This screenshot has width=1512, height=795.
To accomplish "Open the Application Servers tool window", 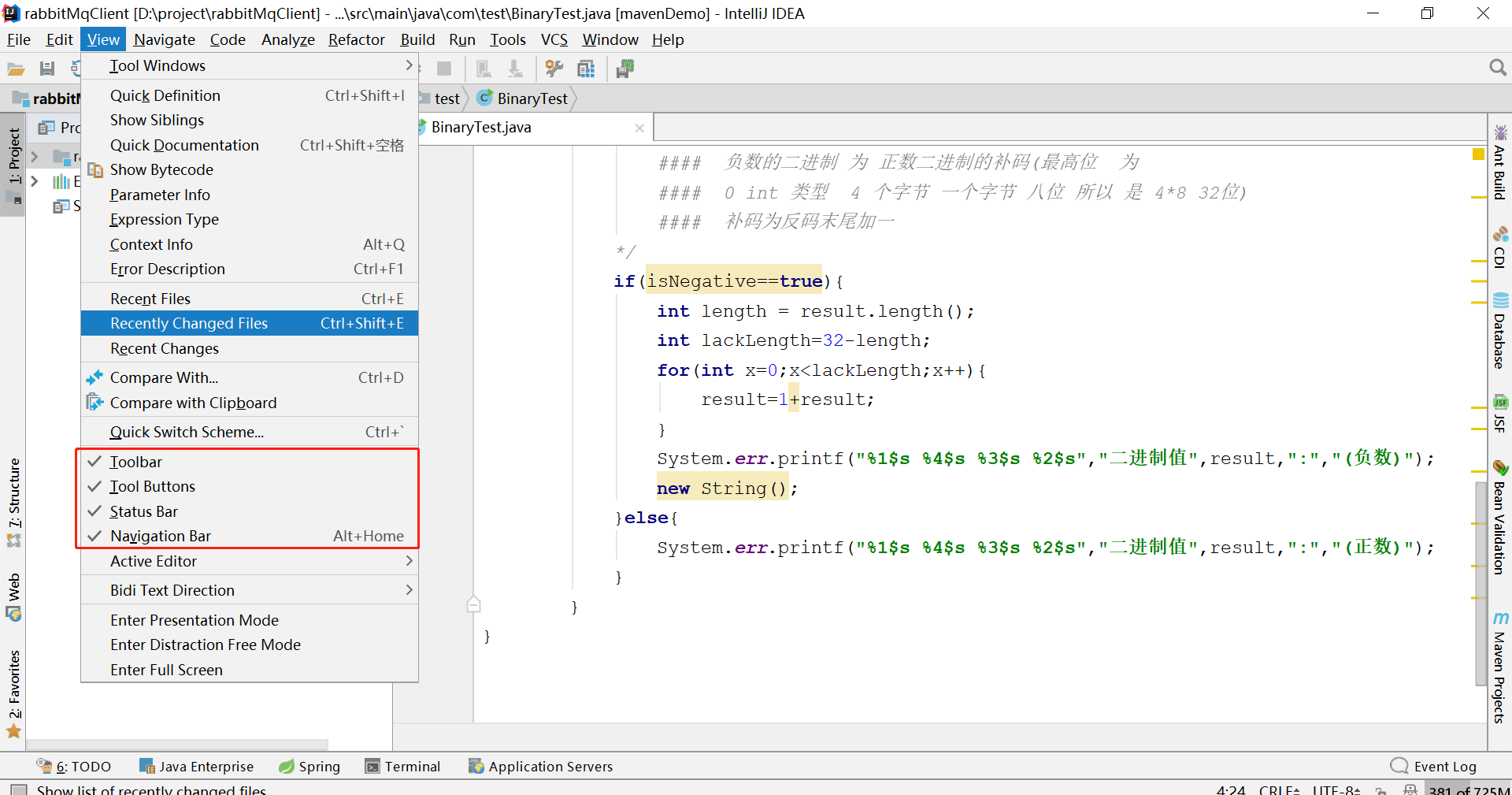I will pyautogui.click(x=540, y=767).
